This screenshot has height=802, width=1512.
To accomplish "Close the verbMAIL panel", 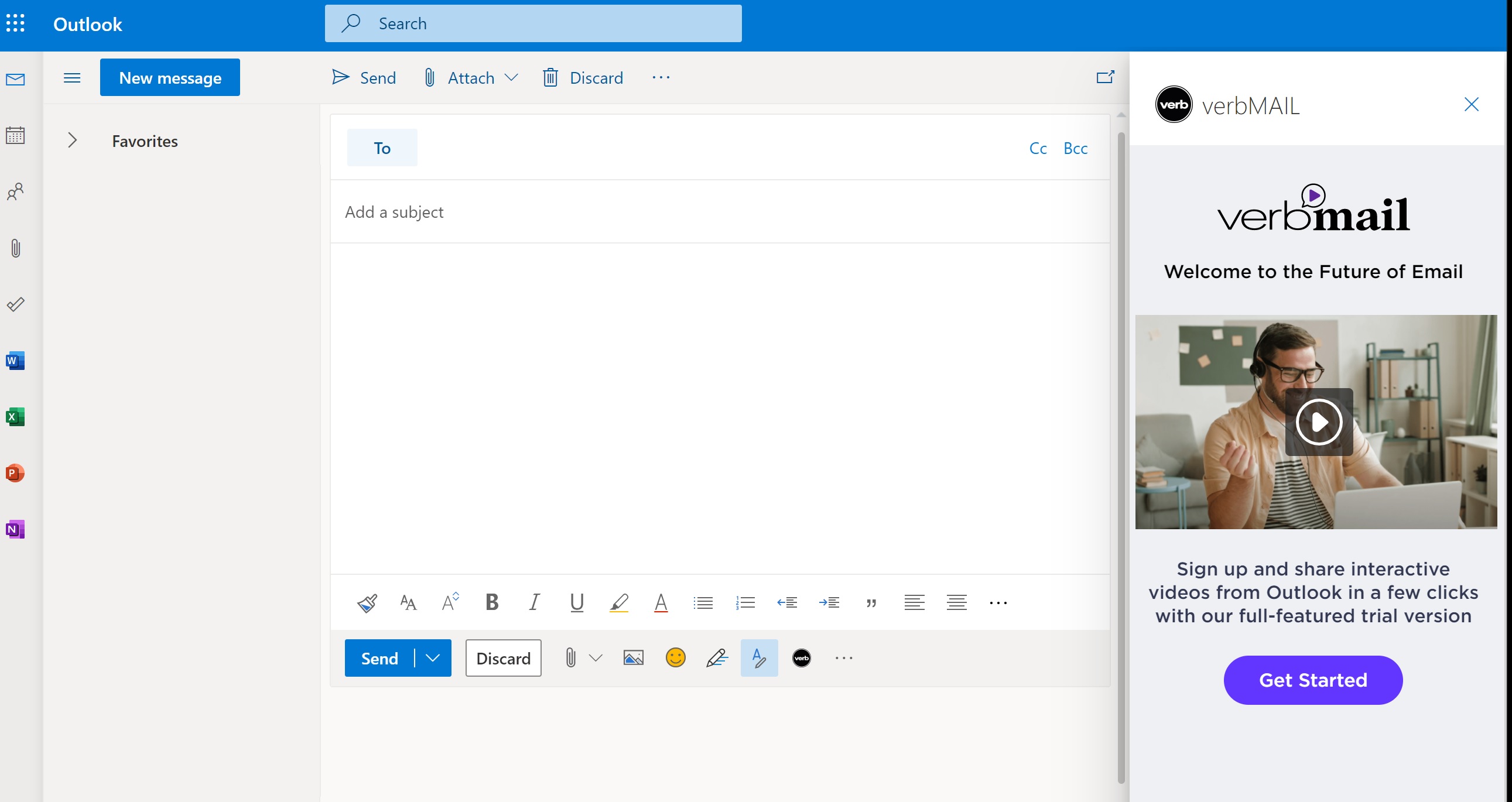I will pyautogui.click(x=1471, y=104).
